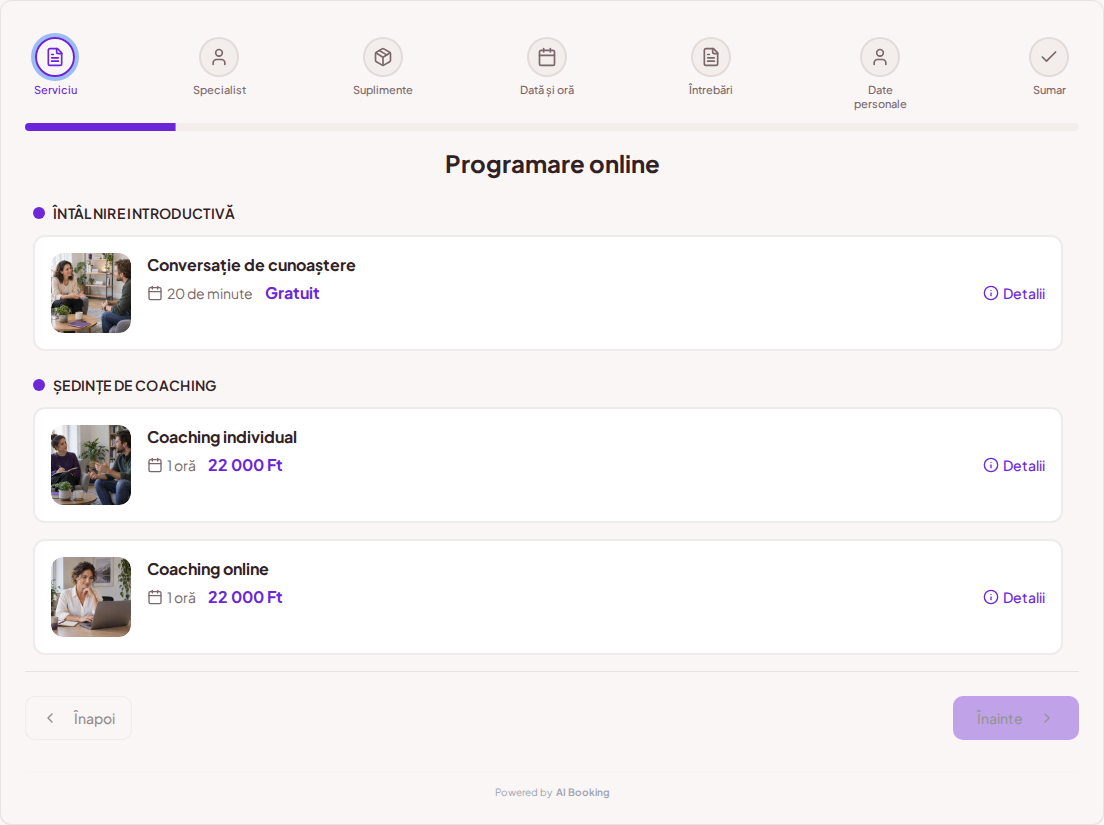Screen dimensions: 1104x825
Task: Click the Specialist step label
Action: (220, 90)
